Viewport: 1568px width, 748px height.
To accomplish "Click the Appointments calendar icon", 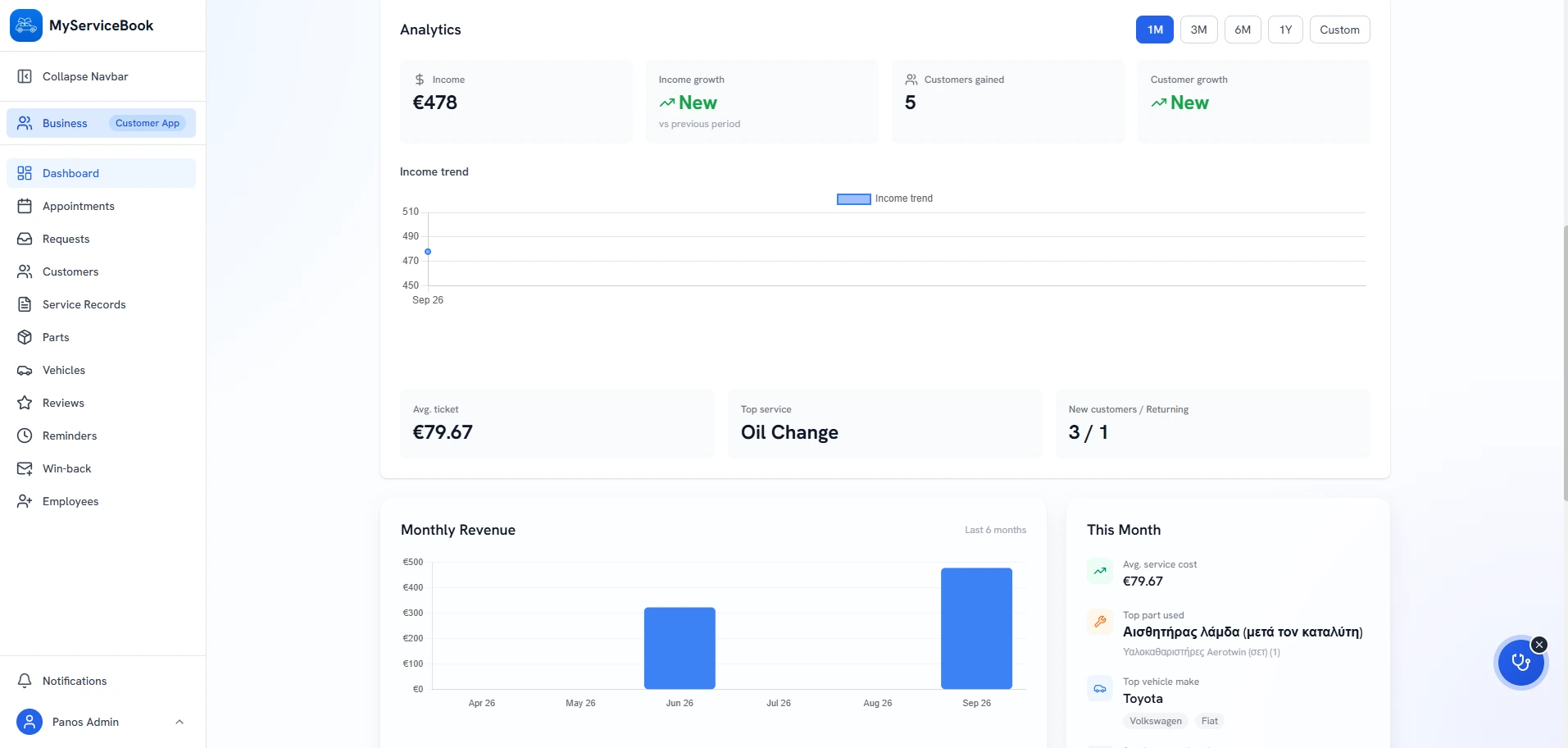I will tap(25, 206).
